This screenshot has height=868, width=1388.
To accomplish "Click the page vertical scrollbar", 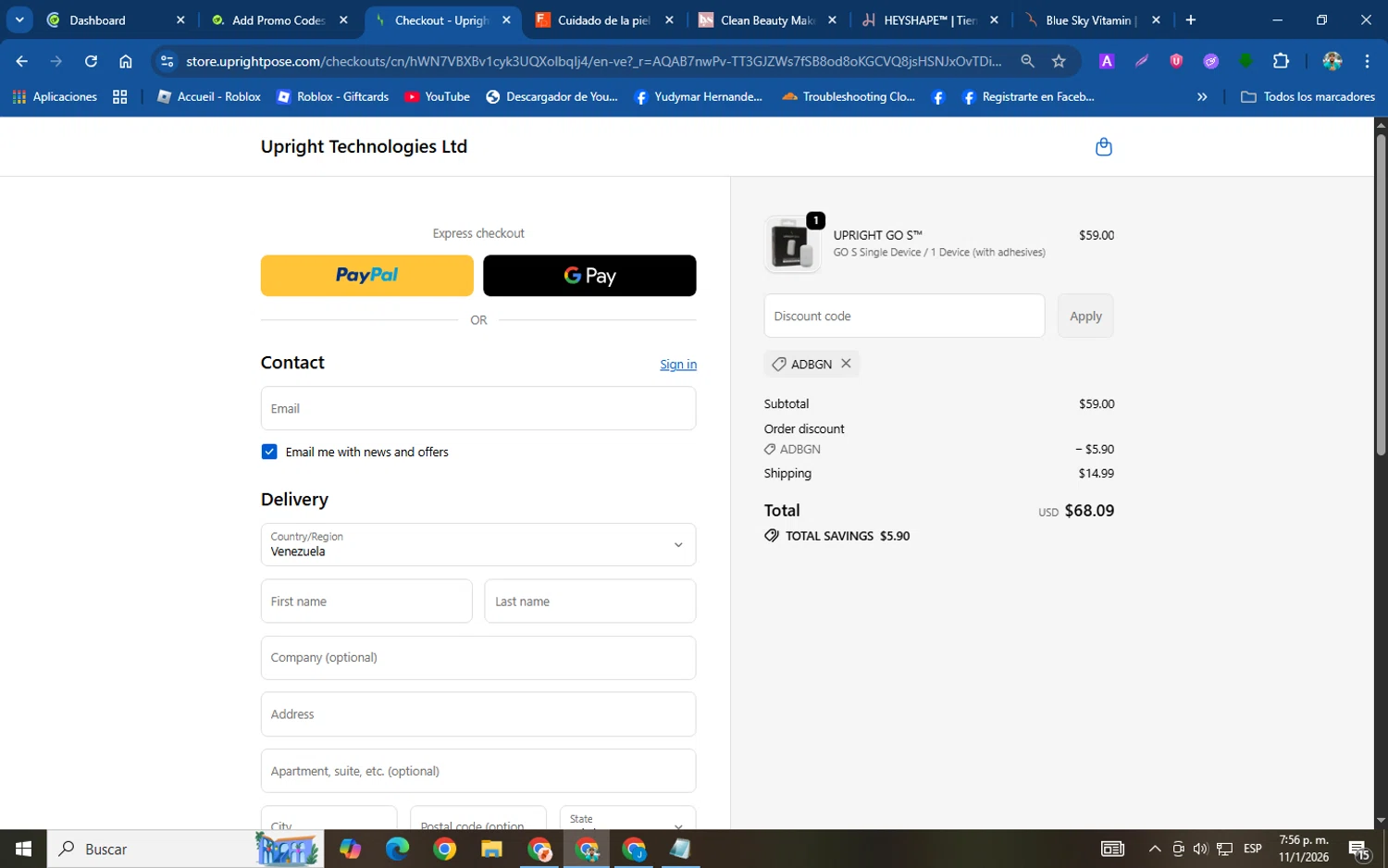I will pos(1381,296).
